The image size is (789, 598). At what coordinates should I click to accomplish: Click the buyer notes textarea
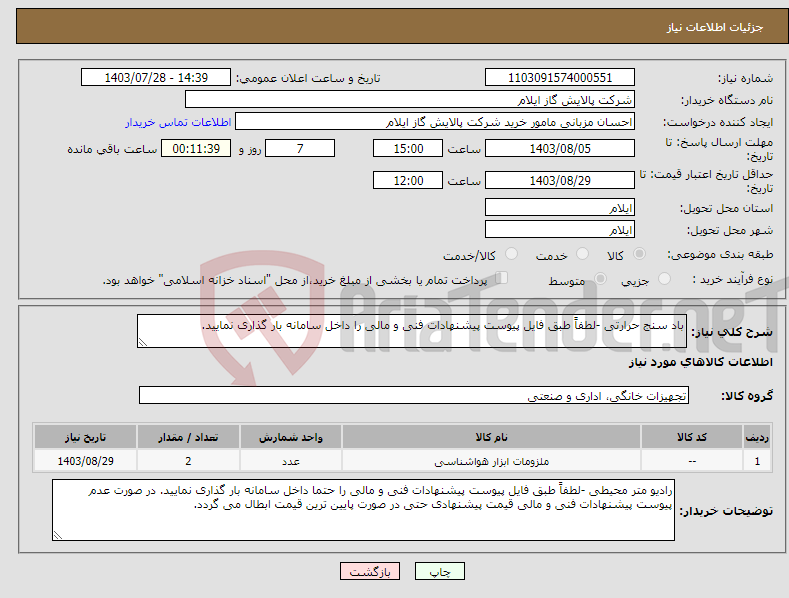[363, 510]
